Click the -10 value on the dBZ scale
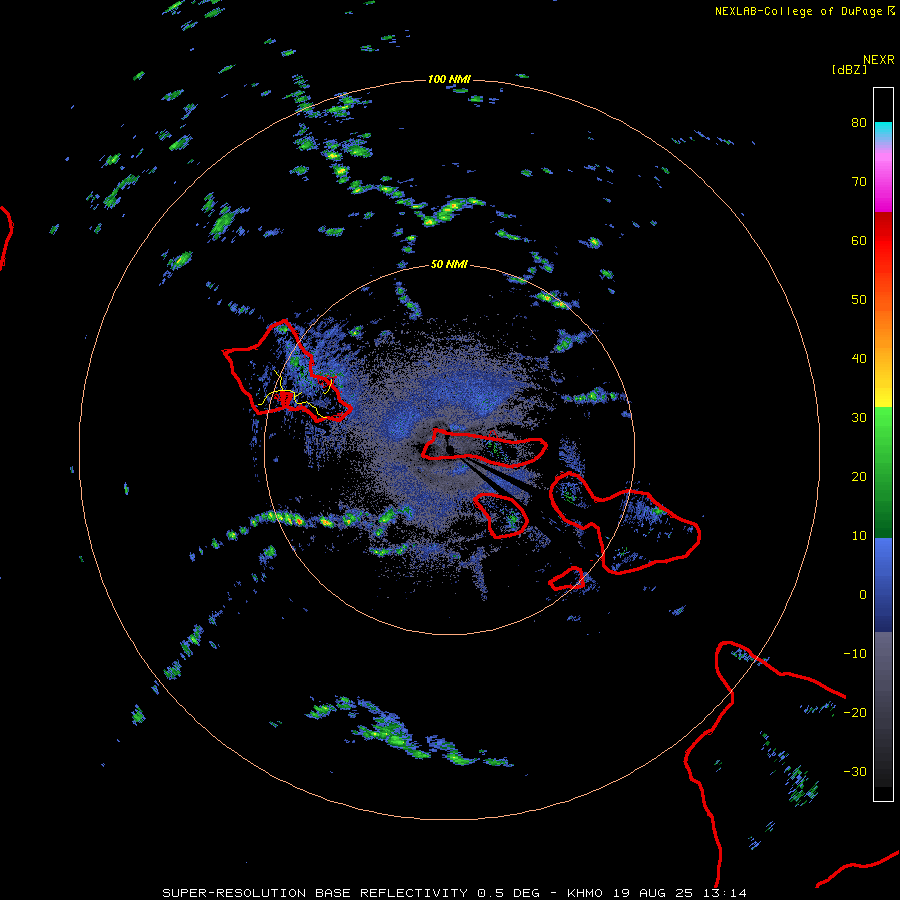Image resolution: width=900 pixels, height=900 pixels. click(x=855, y=653)
